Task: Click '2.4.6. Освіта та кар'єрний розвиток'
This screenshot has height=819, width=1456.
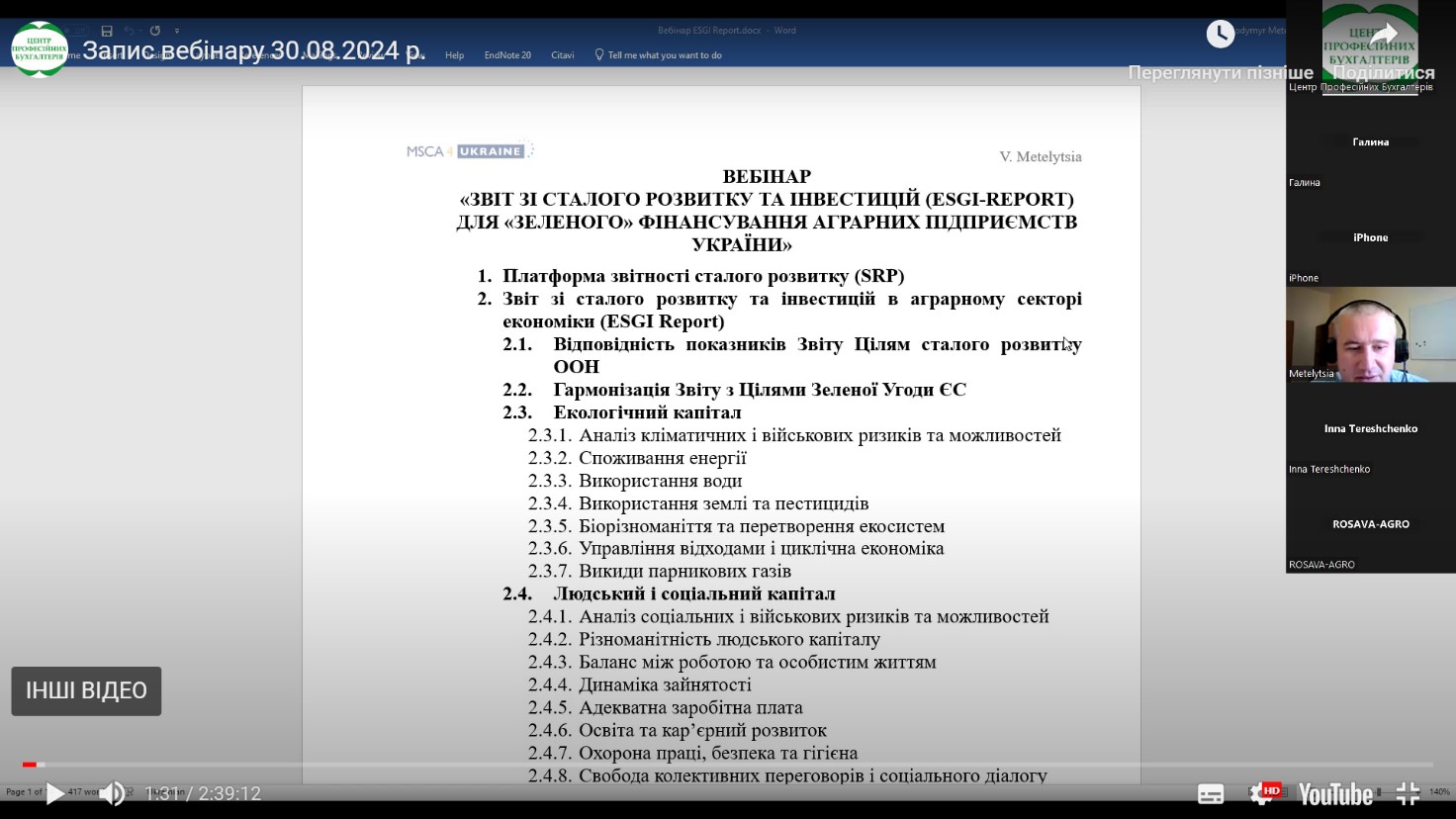Action: pyautogui.click(x=678, y=730)
